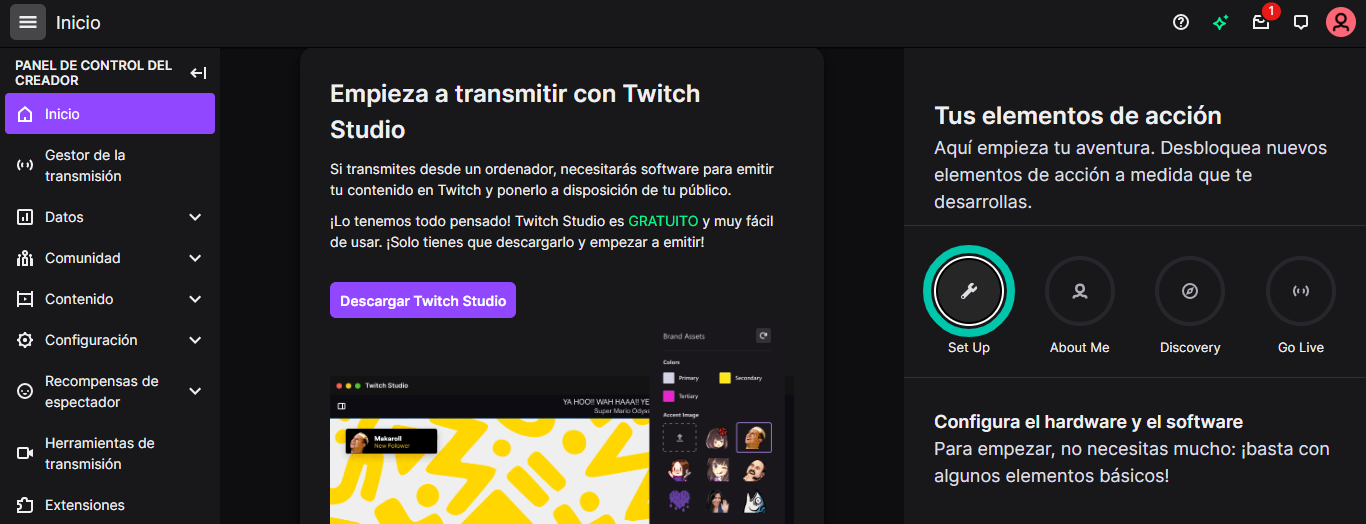The width and height of the screenshot is (1366, 524).
Task: Open the Comunidad menu item
Action: point(110,258)
